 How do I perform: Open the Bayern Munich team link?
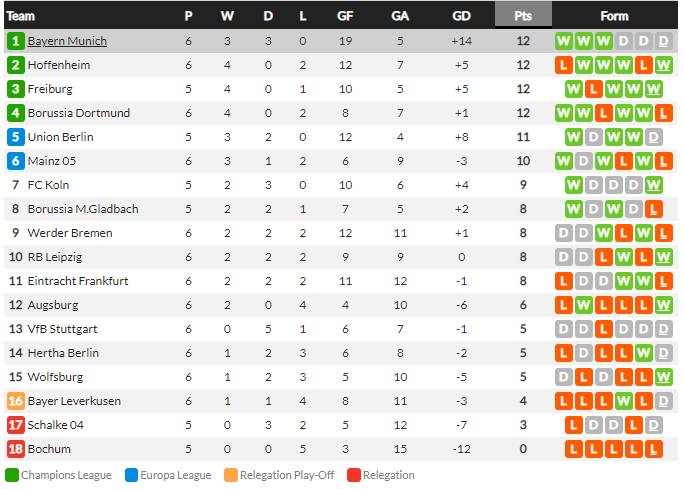coord(67,41)
